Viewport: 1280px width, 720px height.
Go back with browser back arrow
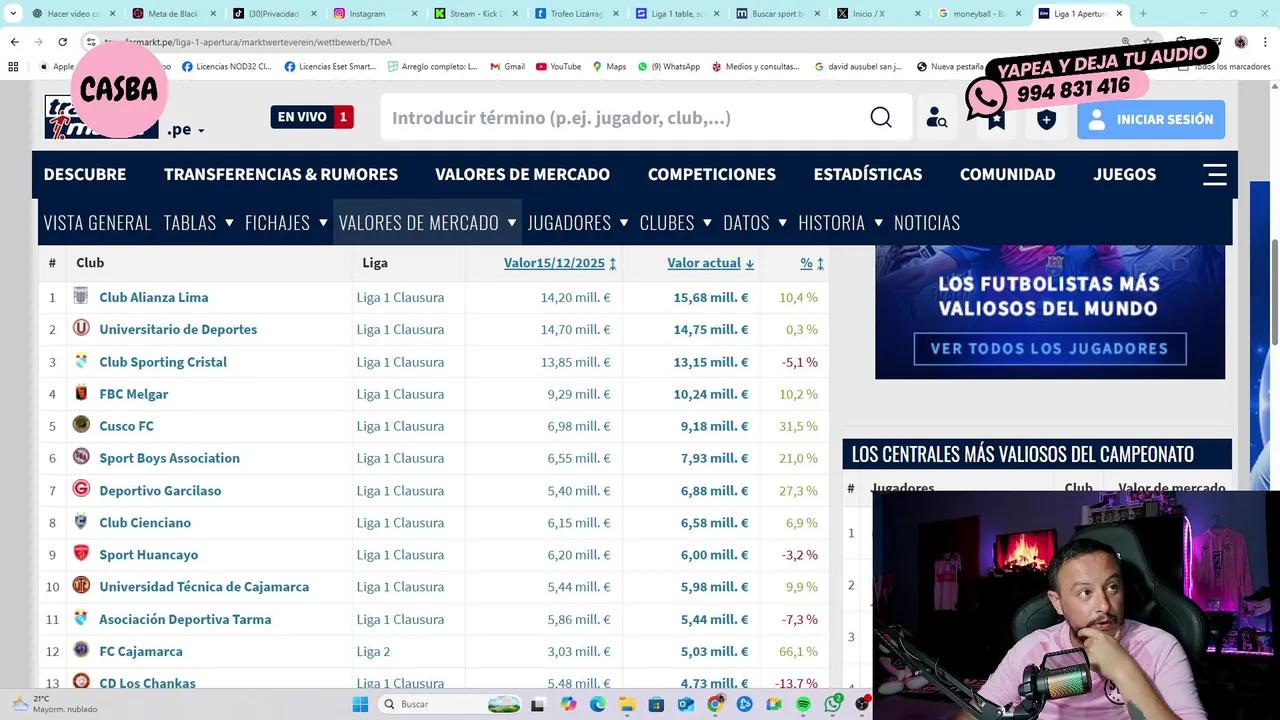(14, 42)
